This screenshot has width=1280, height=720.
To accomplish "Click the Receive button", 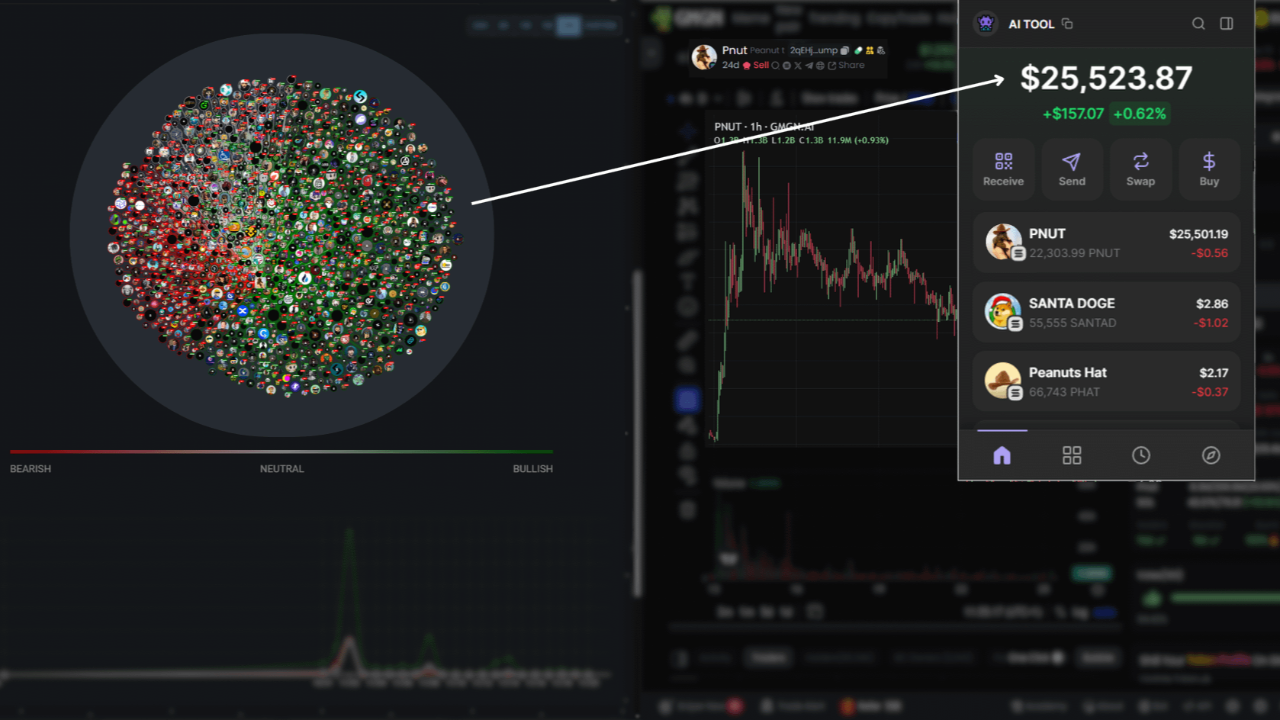I will [x=1003, y=169].
